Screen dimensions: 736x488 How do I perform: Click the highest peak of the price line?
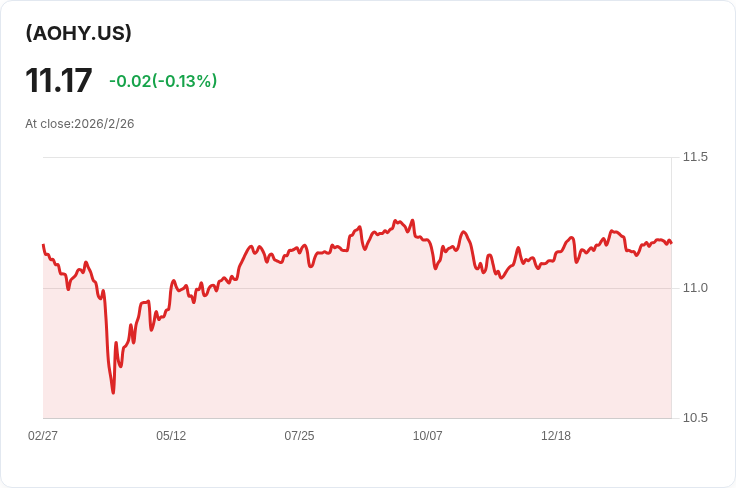[396, 220]
